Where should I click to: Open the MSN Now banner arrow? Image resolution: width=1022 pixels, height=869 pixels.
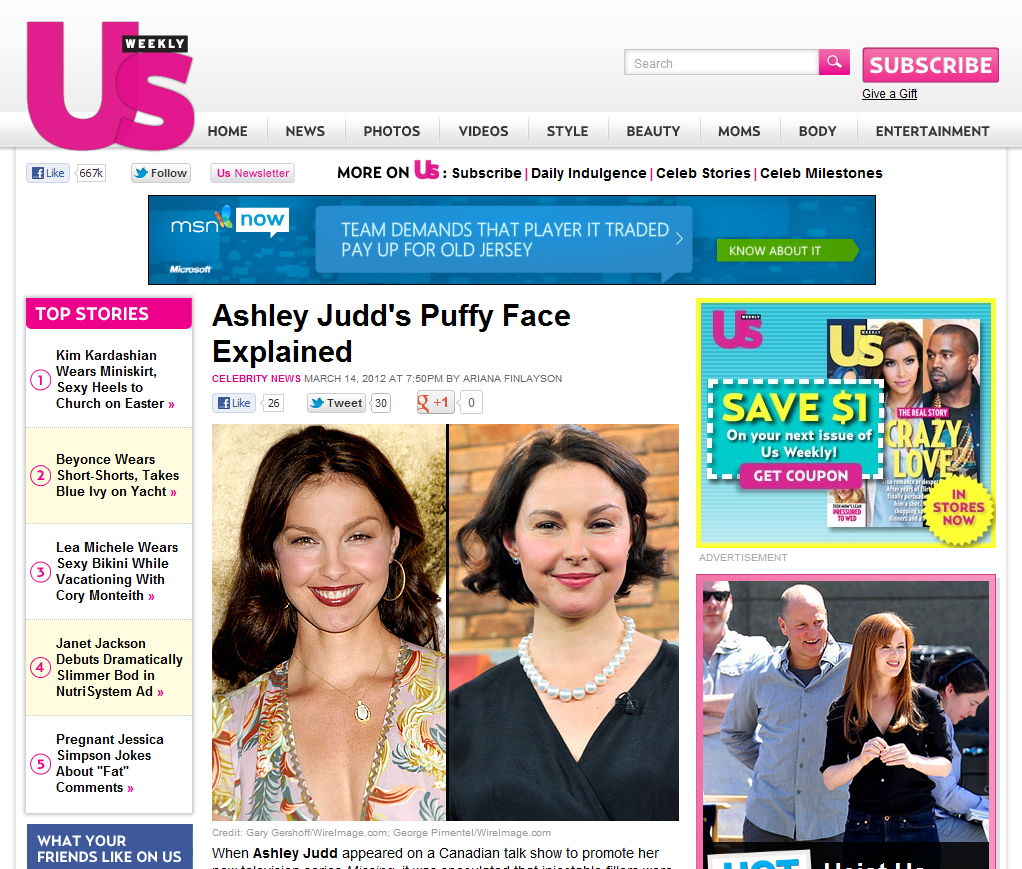coord(679,239)
